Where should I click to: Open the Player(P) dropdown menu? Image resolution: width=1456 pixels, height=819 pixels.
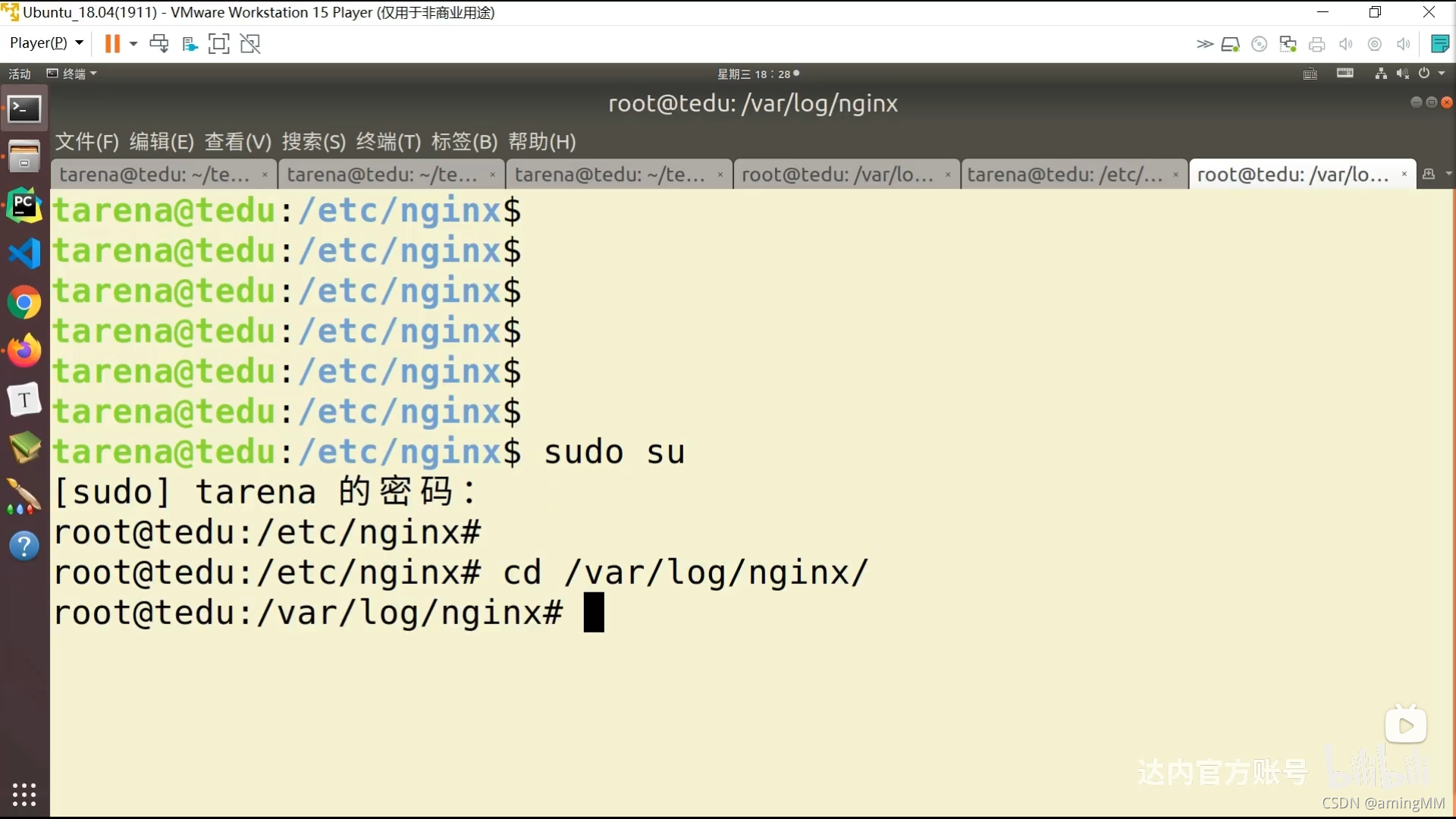click(45, 43)
